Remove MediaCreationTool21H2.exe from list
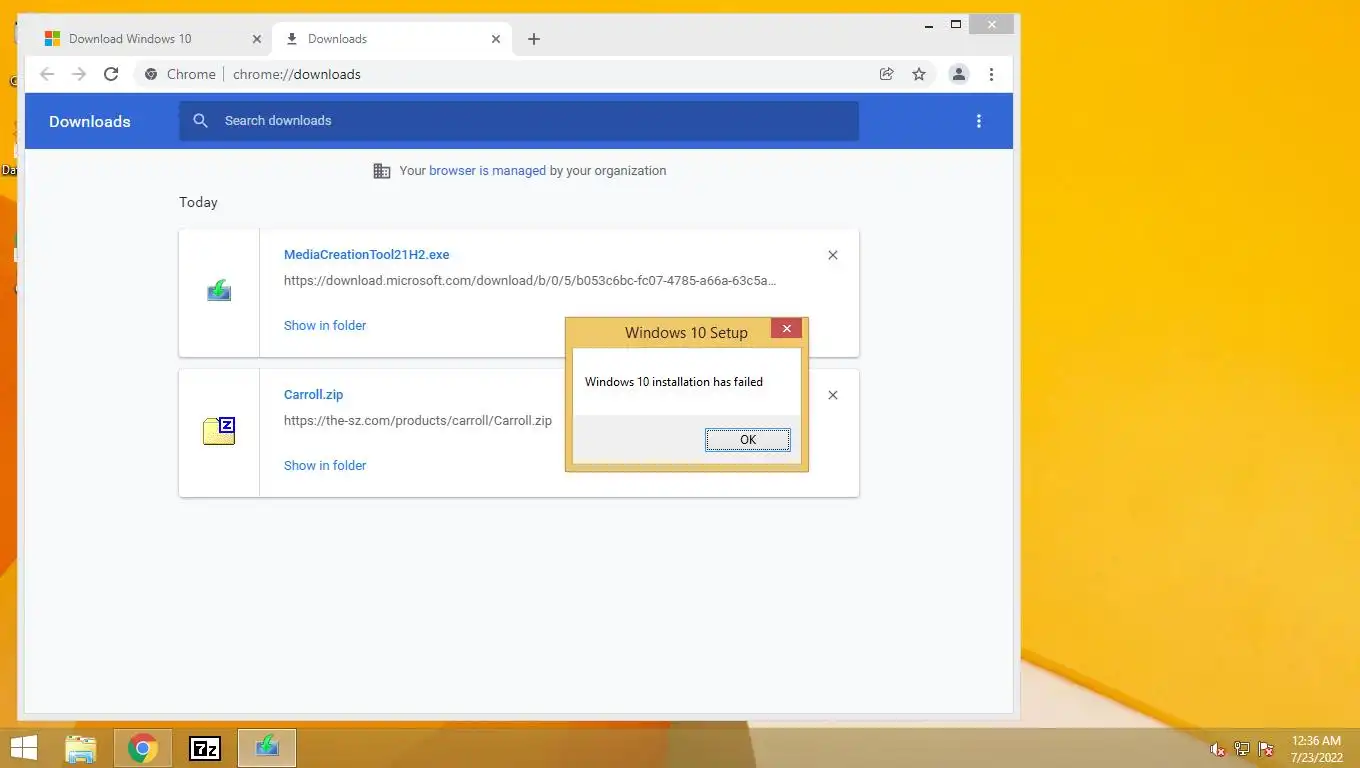Screen dimensions: 1360x768 (833, 255)
